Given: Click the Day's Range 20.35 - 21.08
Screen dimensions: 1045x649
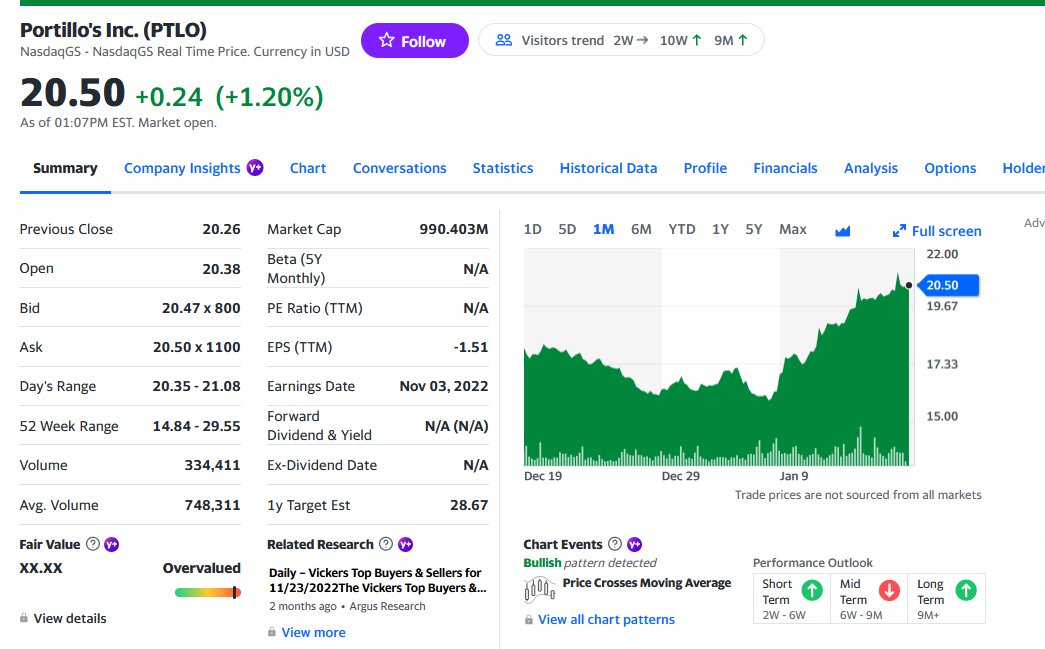Looking at the screenshot, I should pos(197,386).
